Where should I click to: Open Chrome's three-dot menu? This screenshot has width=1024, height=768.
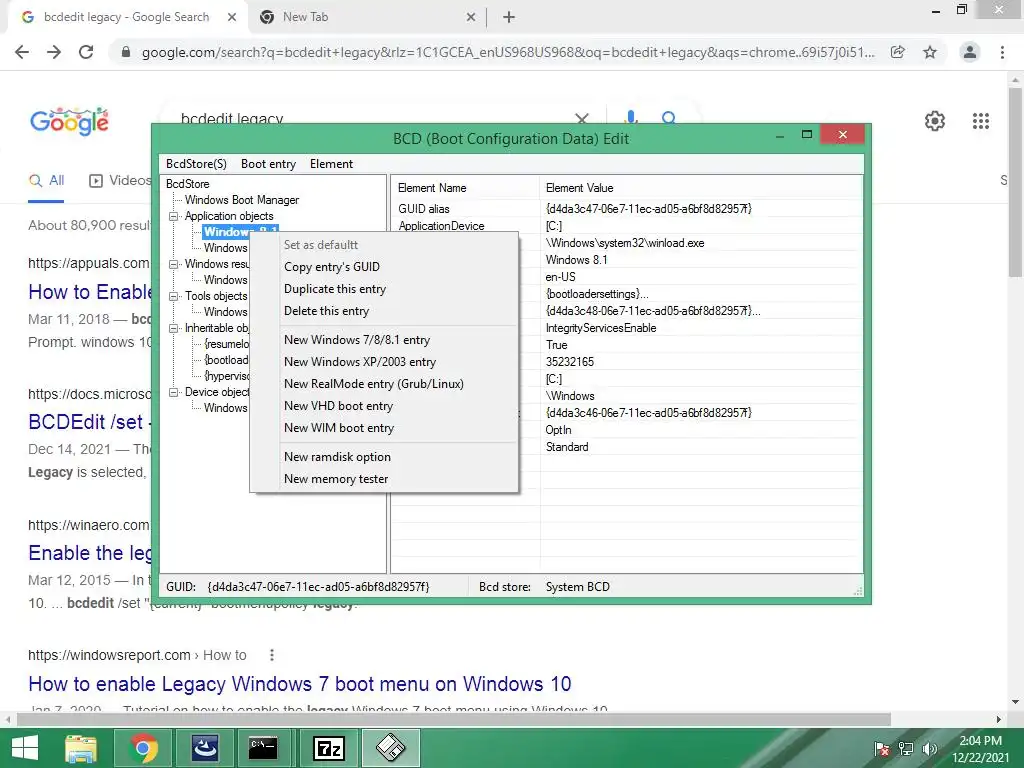[x=1002, y=52]
